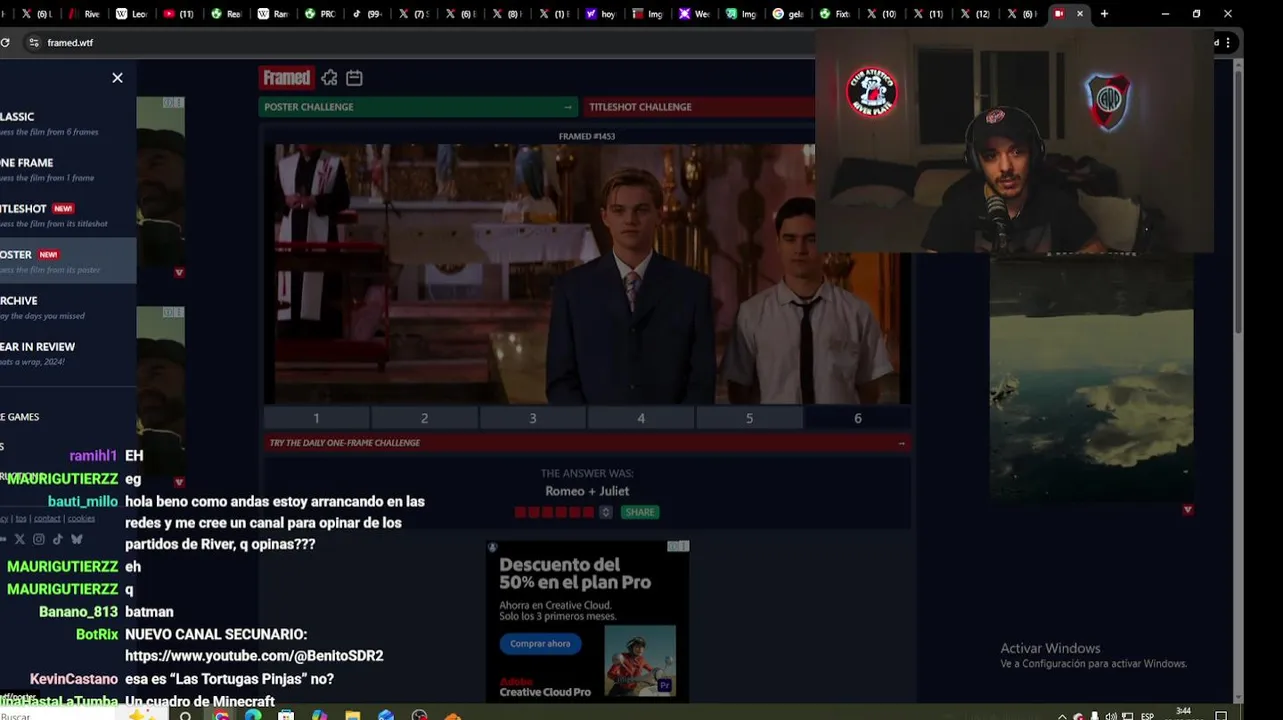The width and height of the screenshot is (1283, 720).
Task: Select frame number 6
Action: coord(857,418)
